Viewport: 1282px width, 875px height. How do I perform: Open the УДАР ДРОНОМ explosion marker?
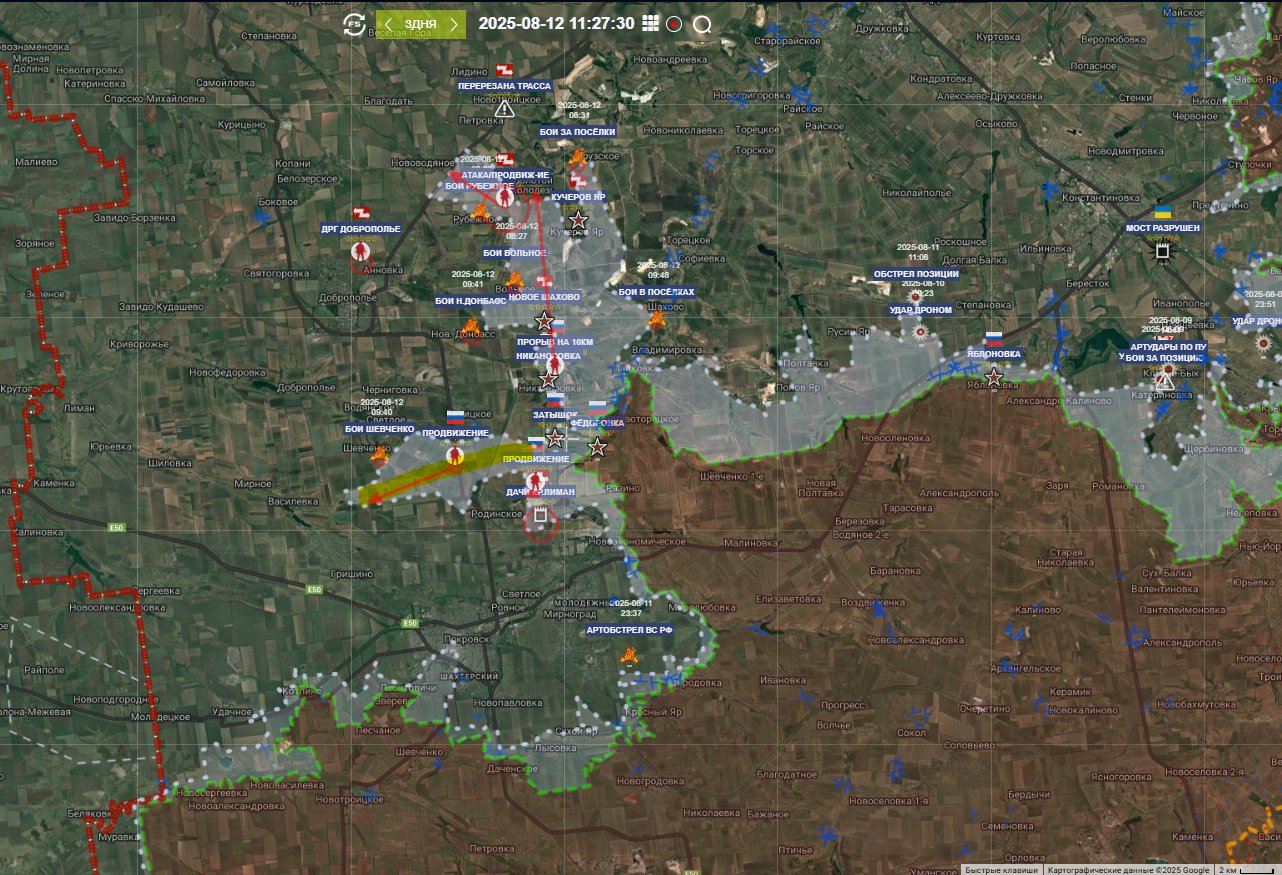click(920, 331)
